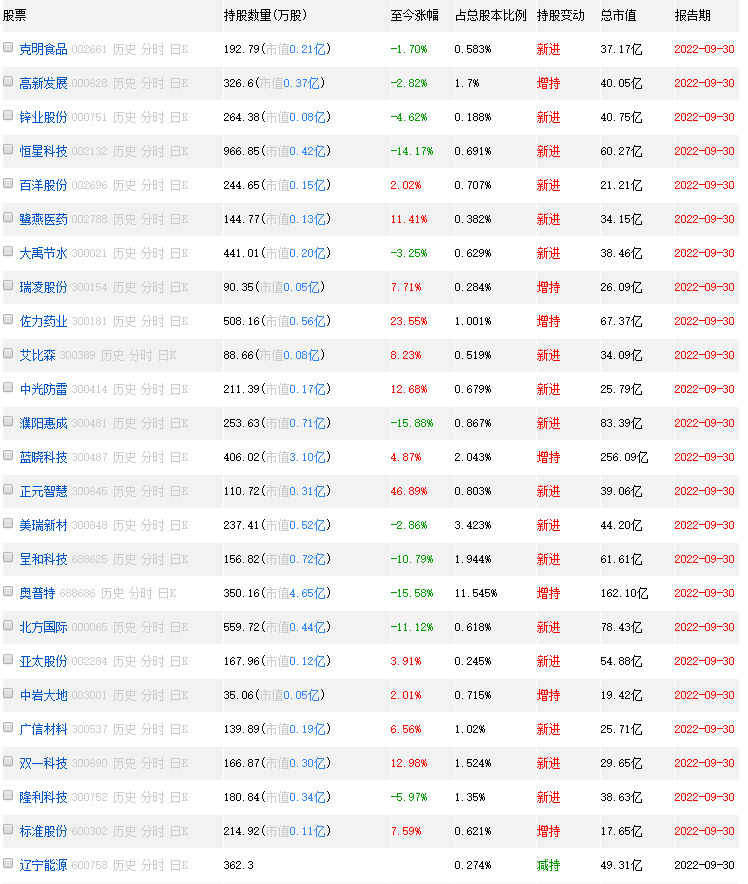This screenshot has width=748, height=884.
Task: Open stock link 骆驼医药 row 002788
Action: (43, 219)
